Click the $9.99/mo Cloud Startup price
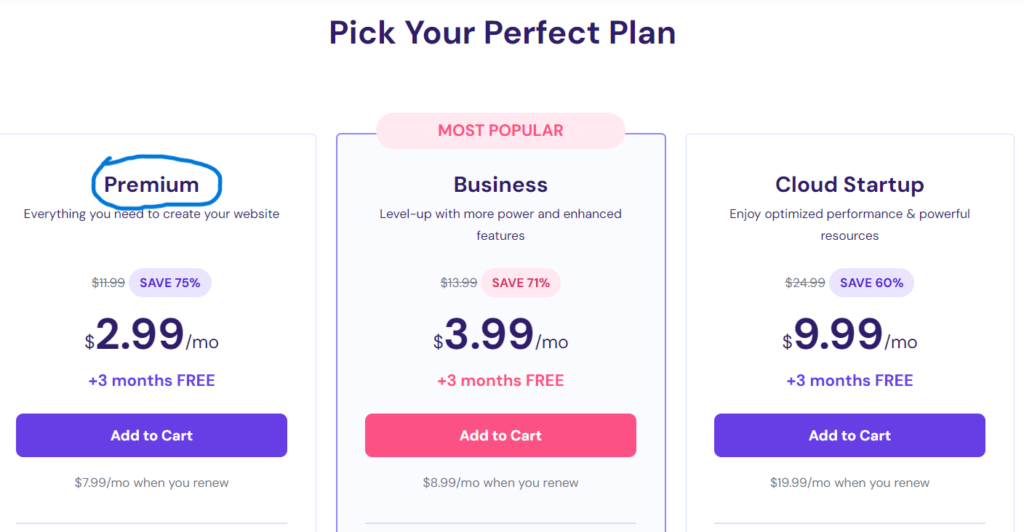 tap(849, 336)
